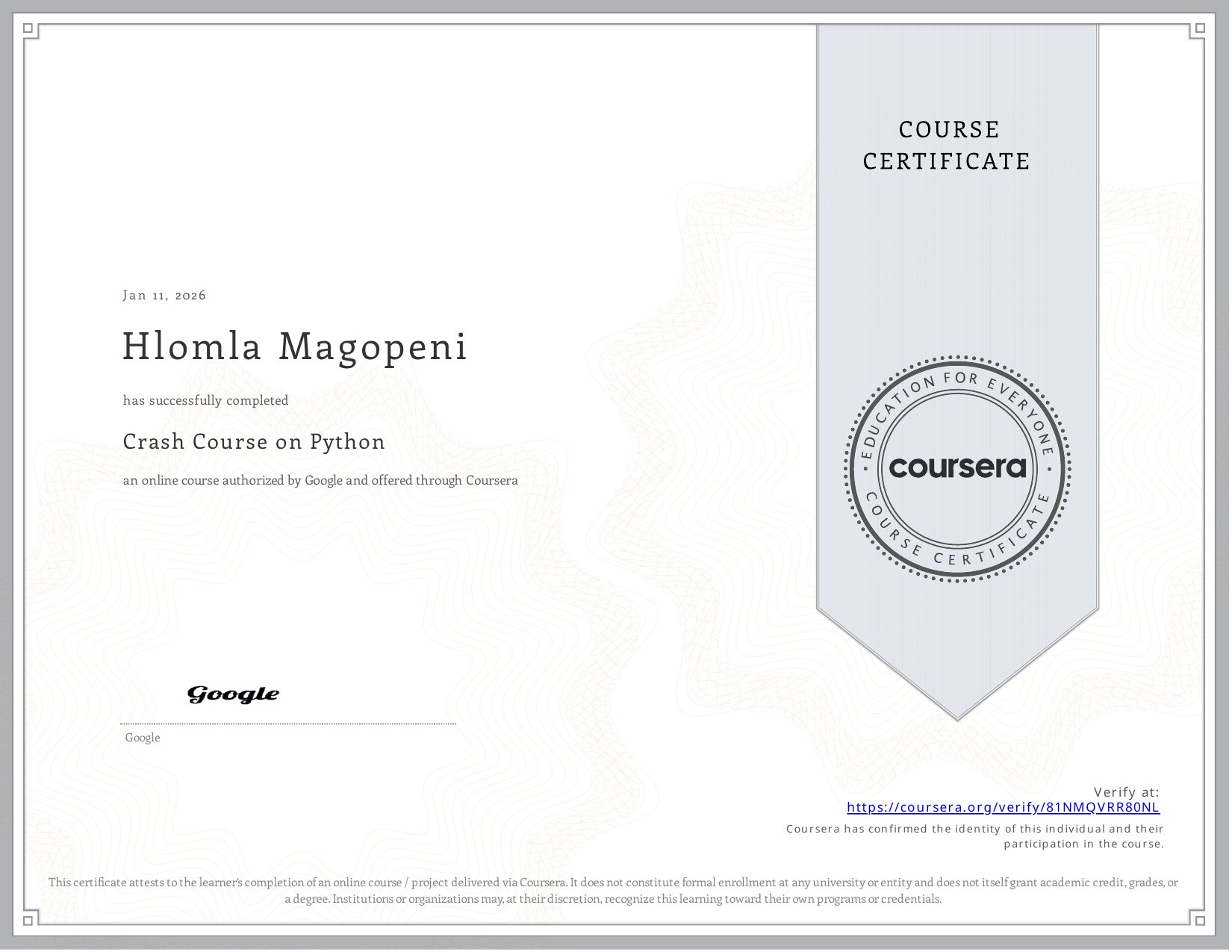
Task: Click the date Jan 11, 2026
Action: [x=164, y=295]
